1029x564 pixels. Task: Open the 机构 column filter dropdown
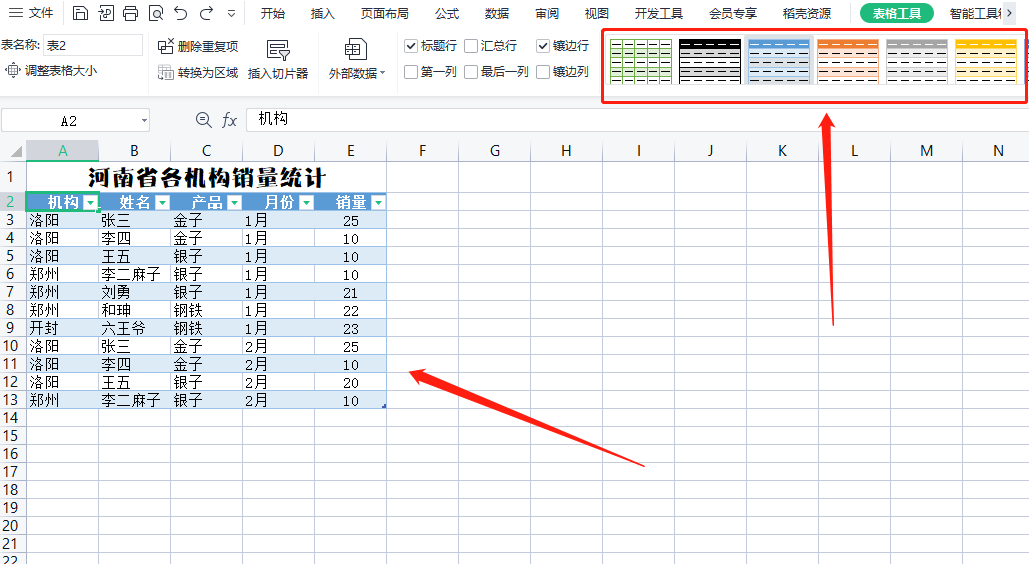pos(91,203)
